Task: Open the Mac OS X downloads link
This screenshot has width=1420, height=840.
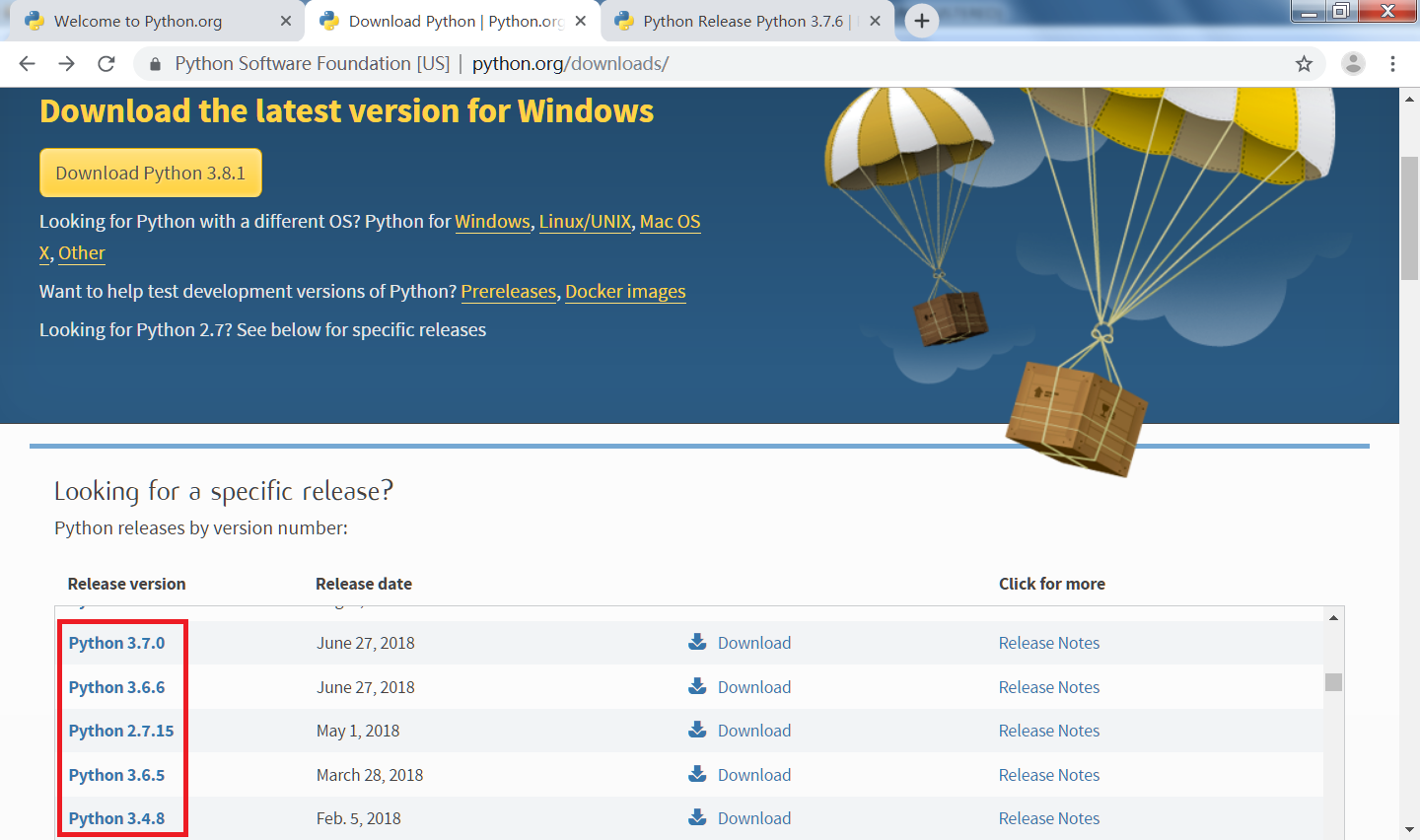Action: click(670, 222)
